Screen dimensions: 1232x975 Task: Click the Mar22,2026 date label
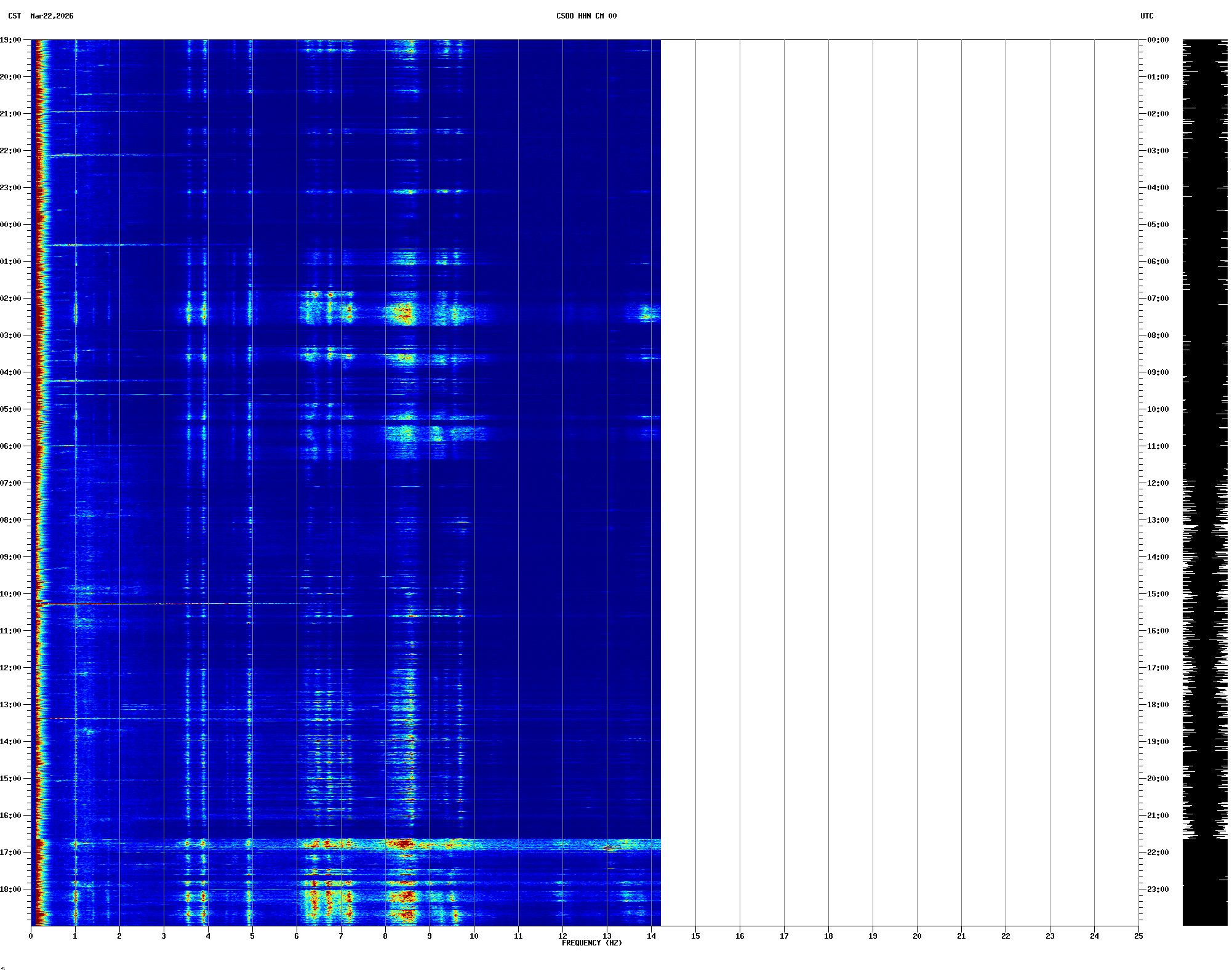(52, 16)
